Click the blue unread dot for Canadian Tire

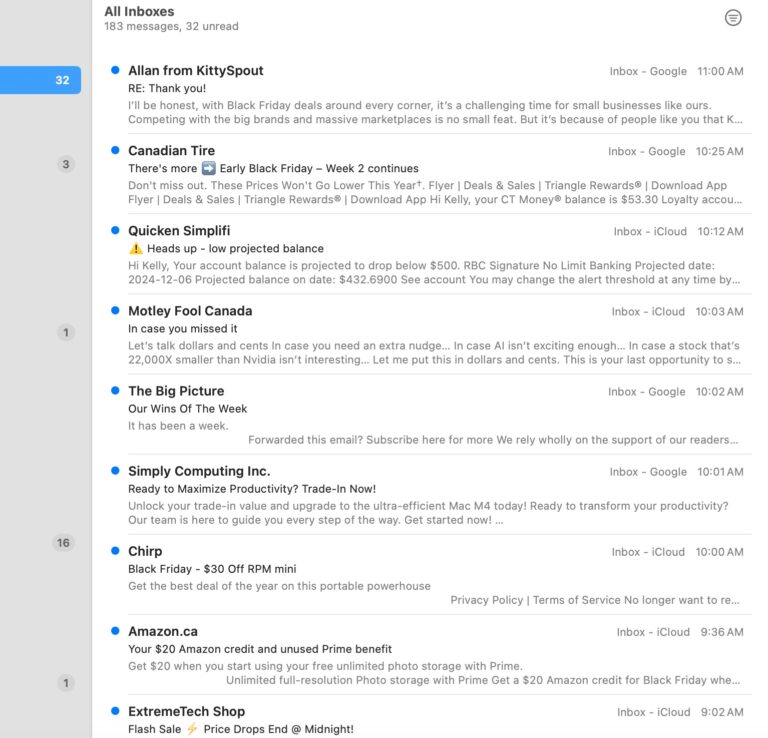coord(116,151)
